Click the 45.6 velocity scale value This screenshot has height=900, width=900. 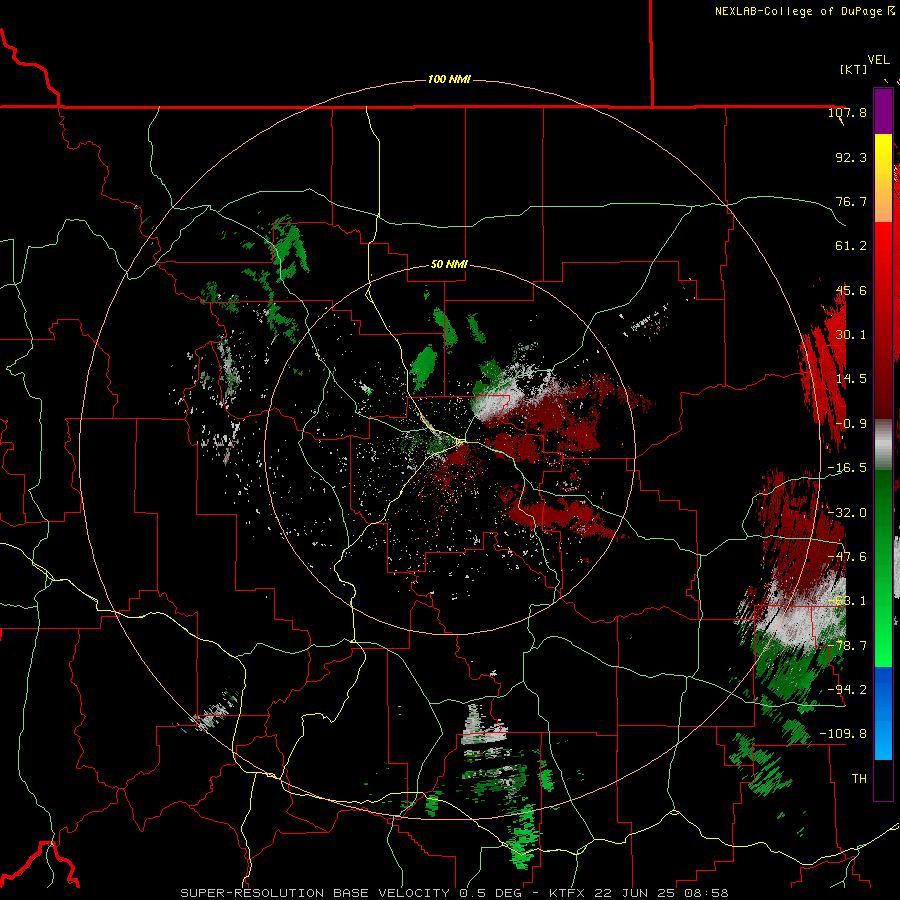(x=851, y=290)
